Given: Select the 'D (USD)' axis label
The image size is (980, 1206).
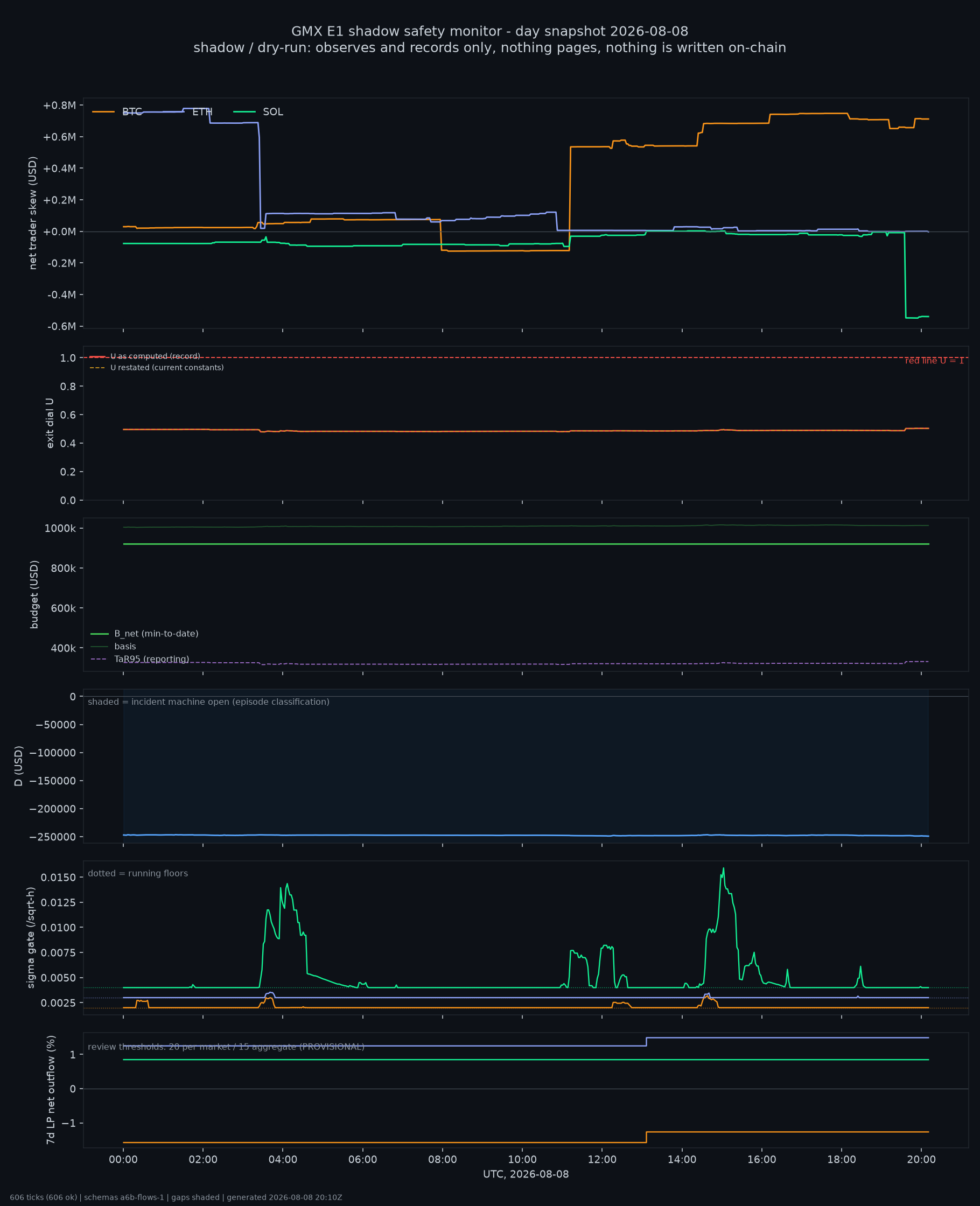Looking at the screenshot, I should (x=19, y=766).
